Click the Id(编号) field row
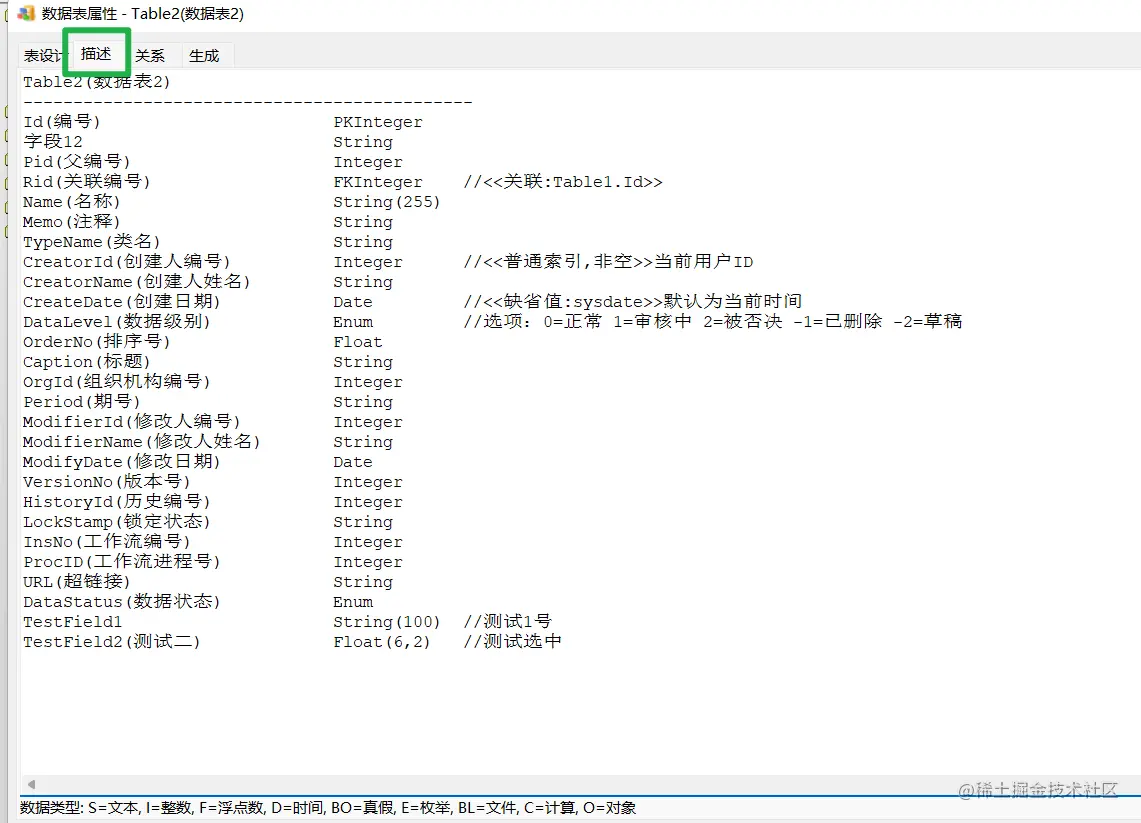 pos(62,122)
